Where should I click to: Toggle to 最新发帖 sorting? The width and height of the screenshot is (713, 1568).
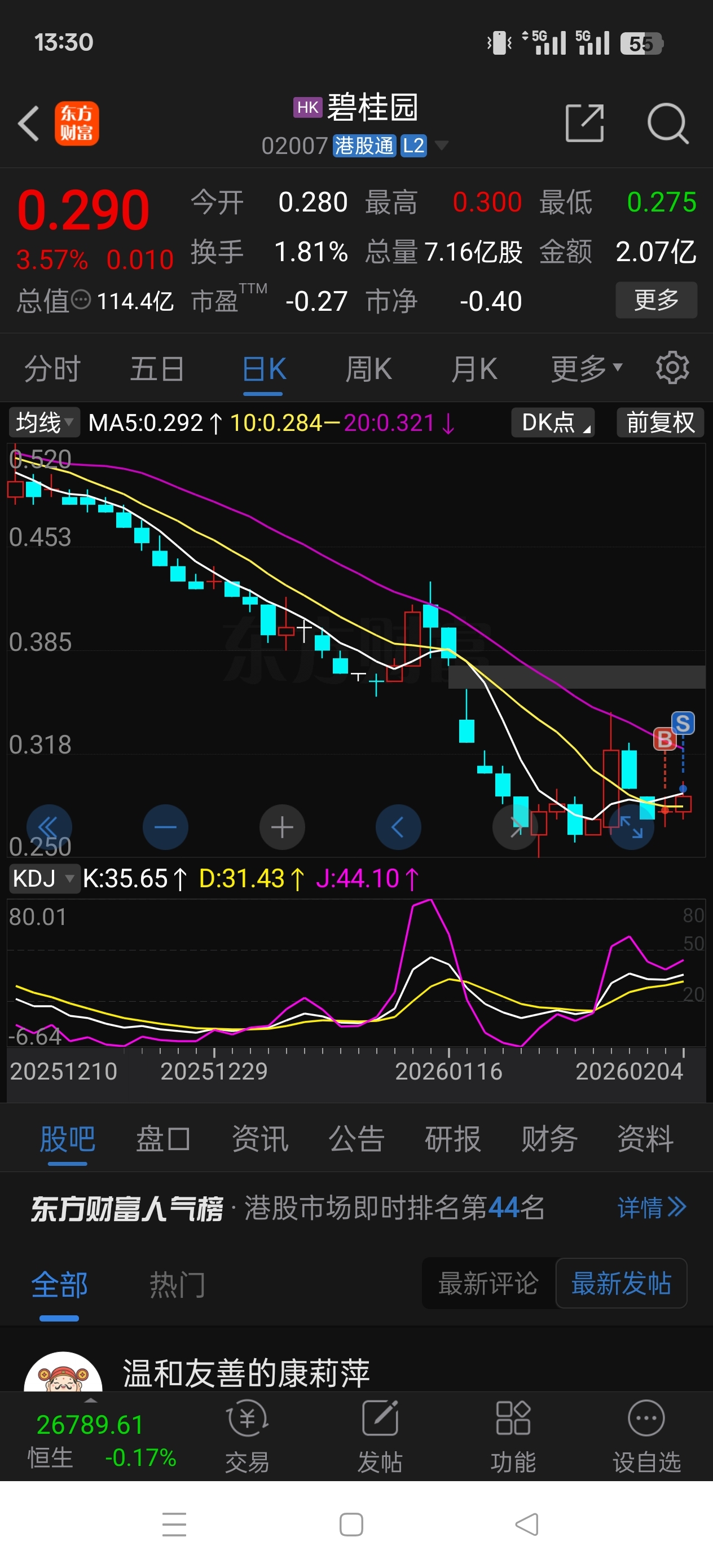point(621,1283)
